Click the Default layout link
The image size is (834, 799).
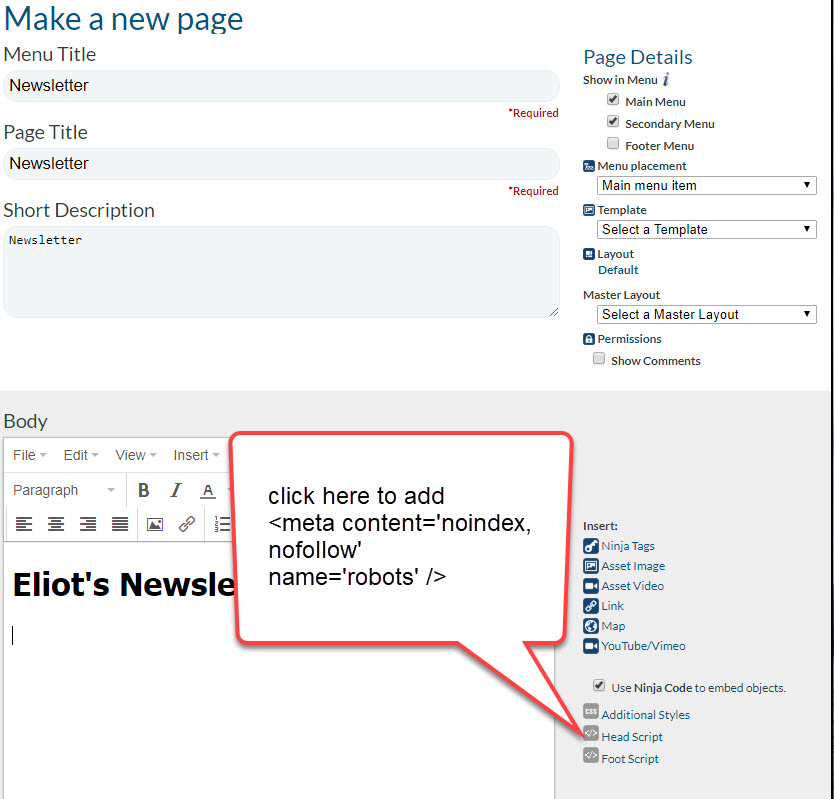(618, 270)
